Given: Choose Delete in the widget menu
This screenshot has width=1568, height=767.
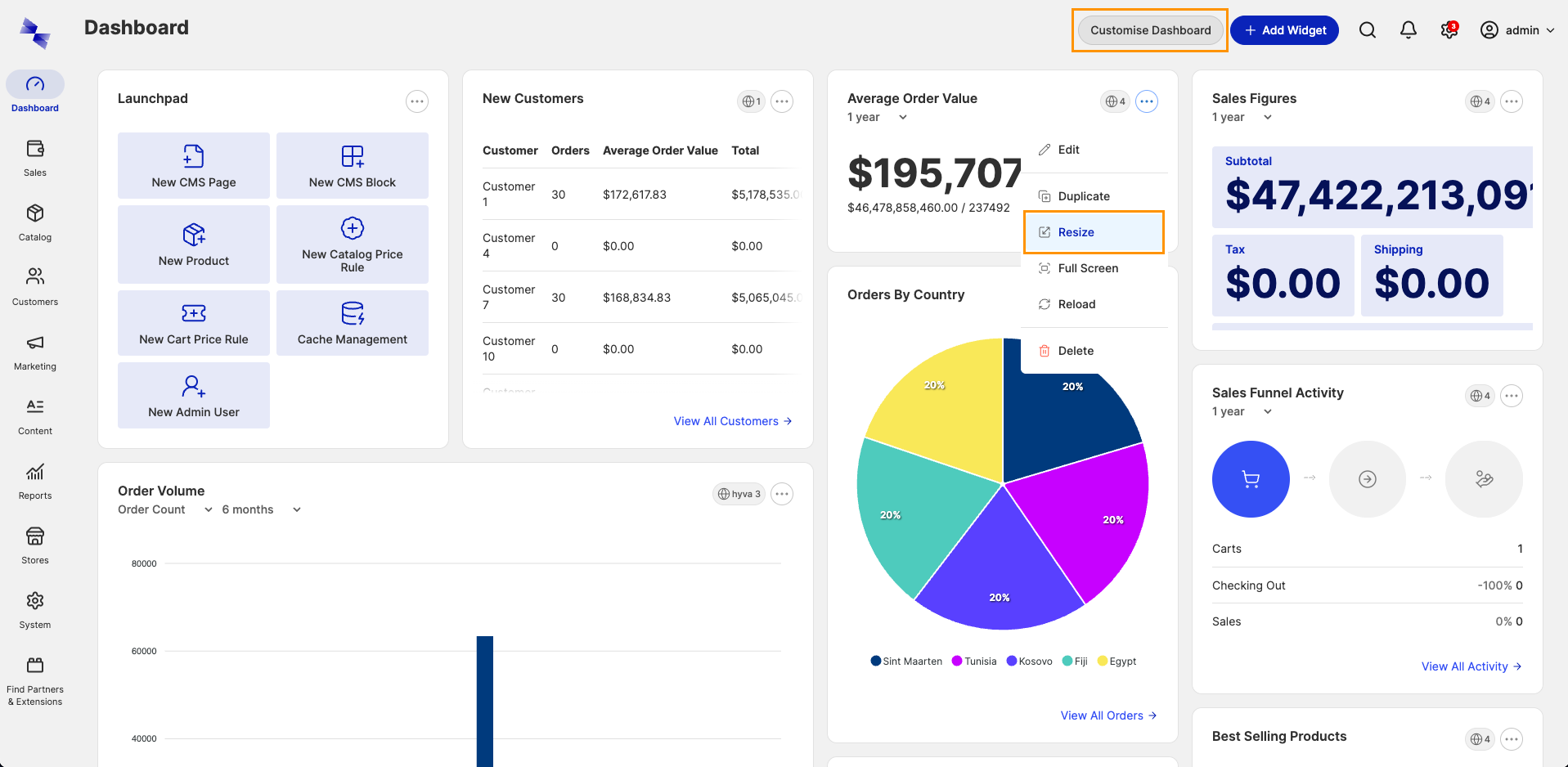Looking at the screenshot, I should 1075,351.
